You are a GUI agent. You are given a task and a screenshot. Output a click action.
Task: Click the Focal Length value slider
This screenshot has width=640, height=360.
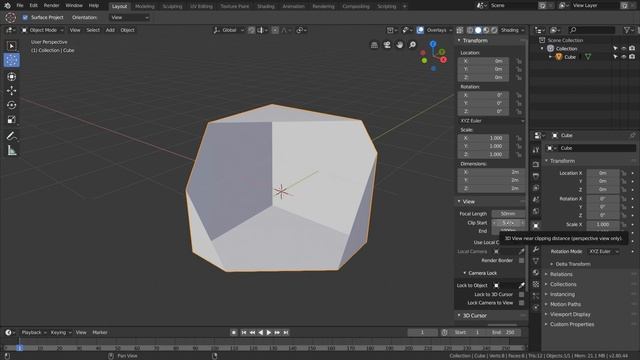pos(508,214)
